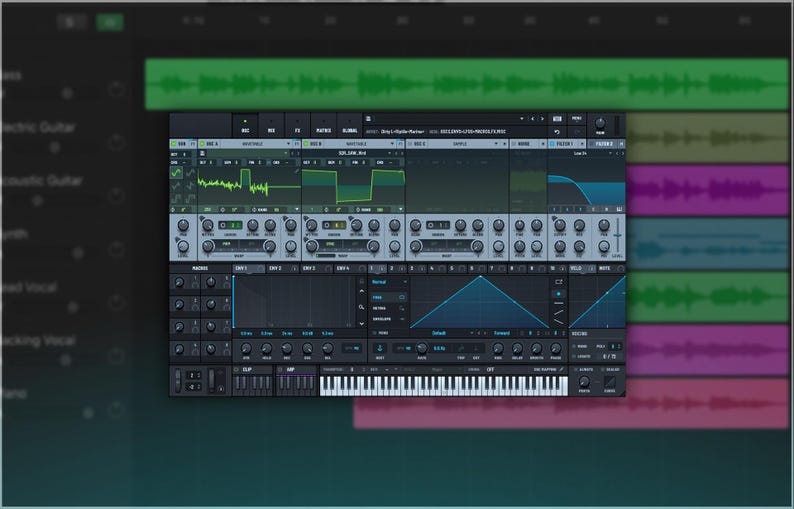
Task: Toggle the SUB oscillator power button
Action: pyautogui.click(x=174, y=144)
